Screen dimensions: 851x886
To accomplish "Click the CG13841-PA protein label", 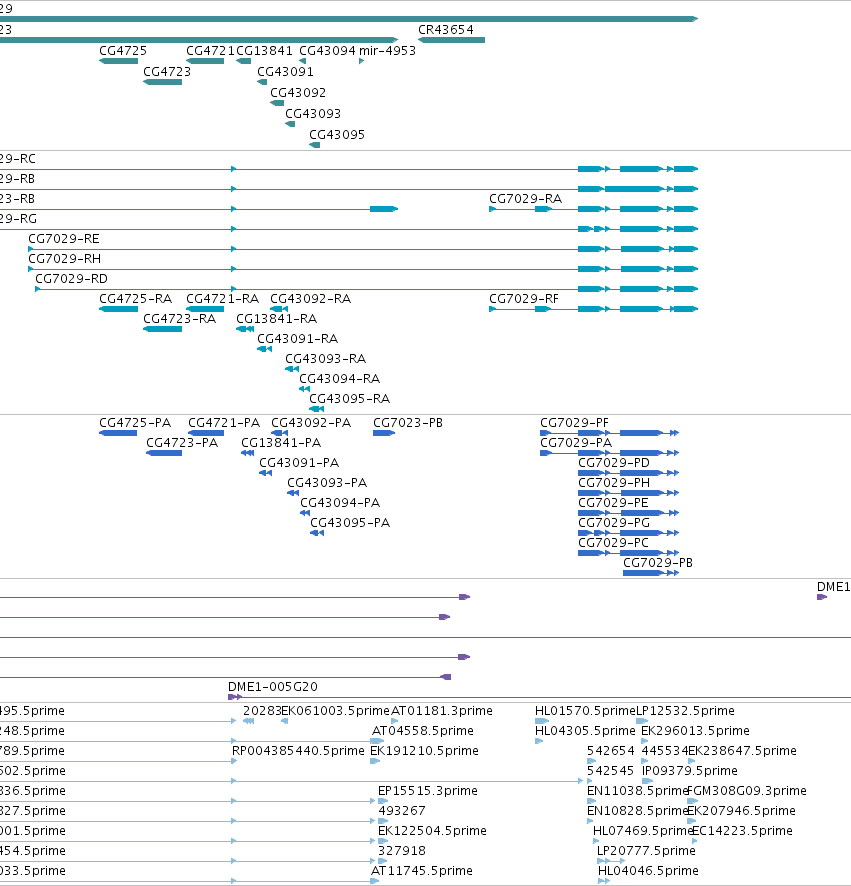I will 281,443.
